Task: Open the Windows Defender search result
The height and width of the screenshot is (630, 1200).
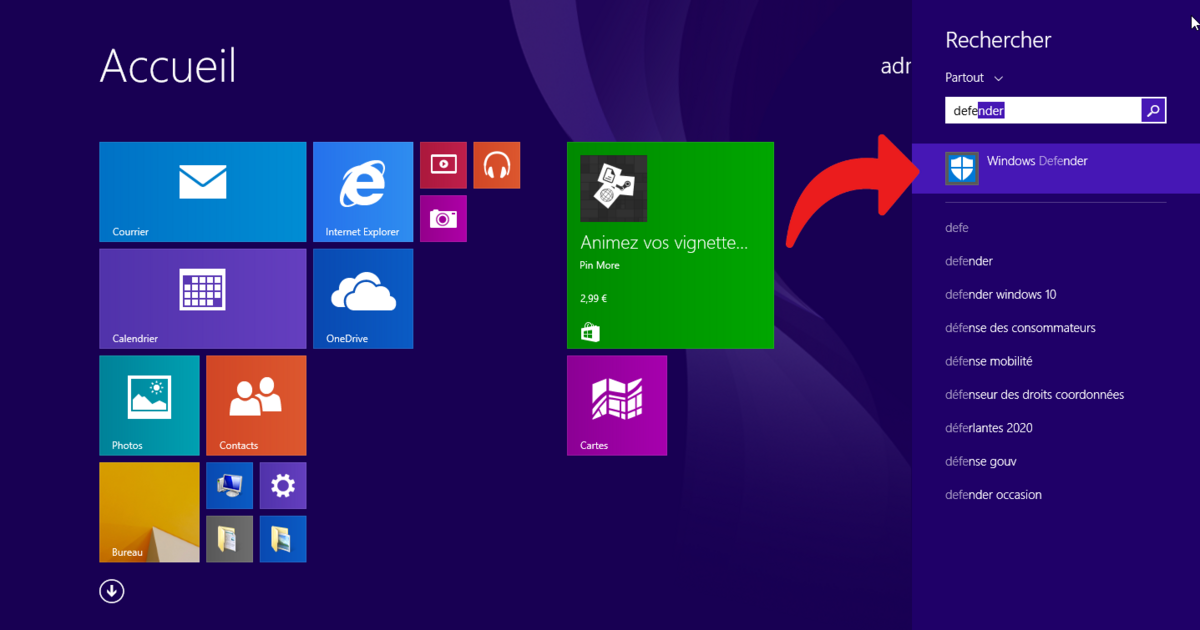Action: coord(1056,168)
